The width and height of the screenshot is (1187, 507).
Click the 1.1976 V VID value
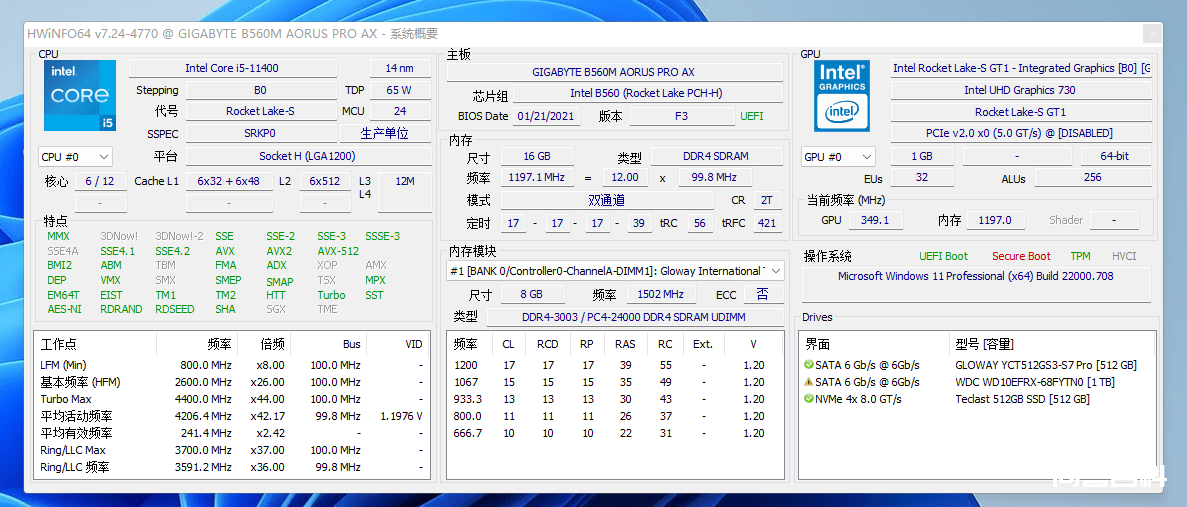click(401, 416)
